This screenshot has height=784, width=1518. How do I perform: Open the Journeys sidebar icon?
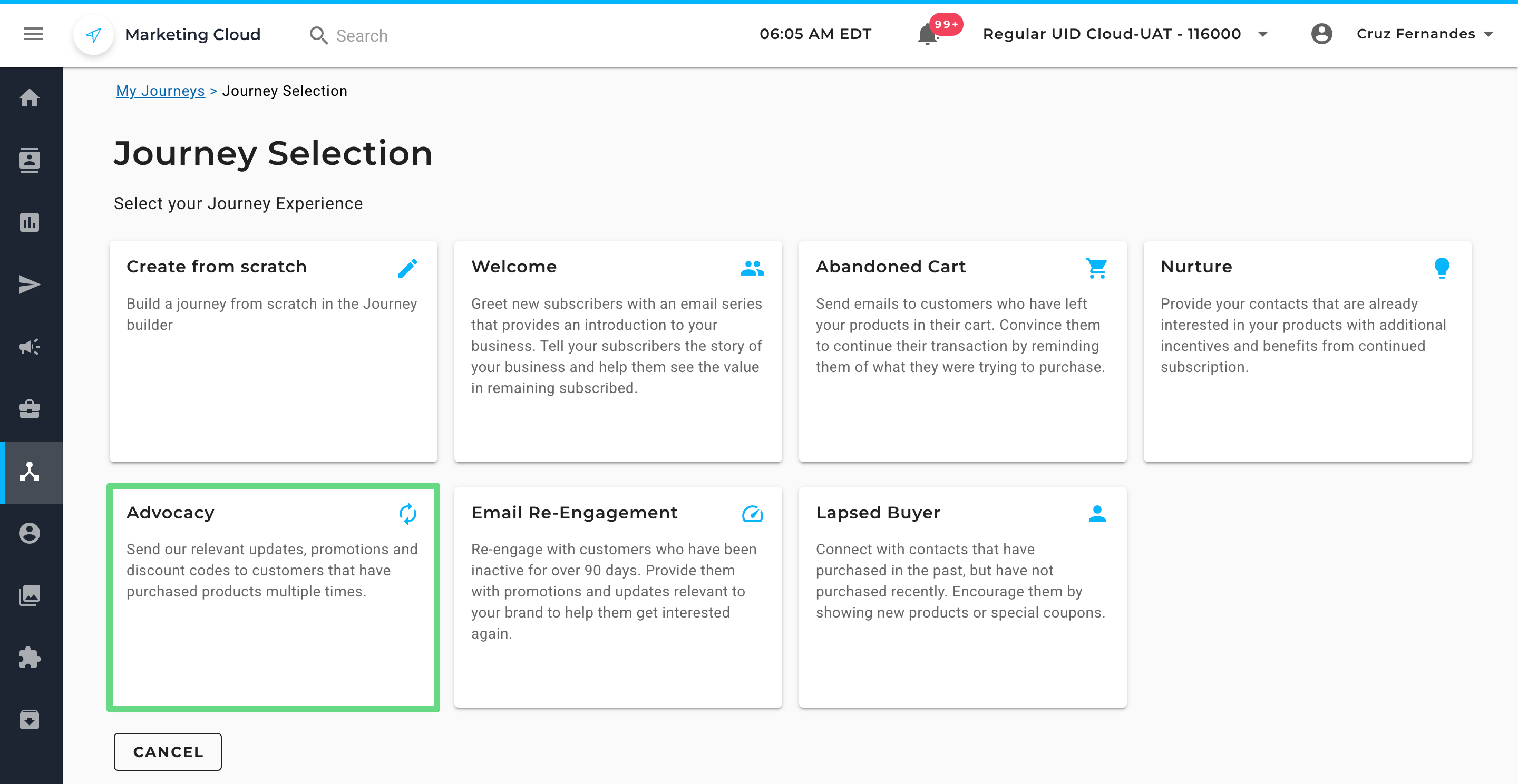pyautogui.click(x=30, y=471)
